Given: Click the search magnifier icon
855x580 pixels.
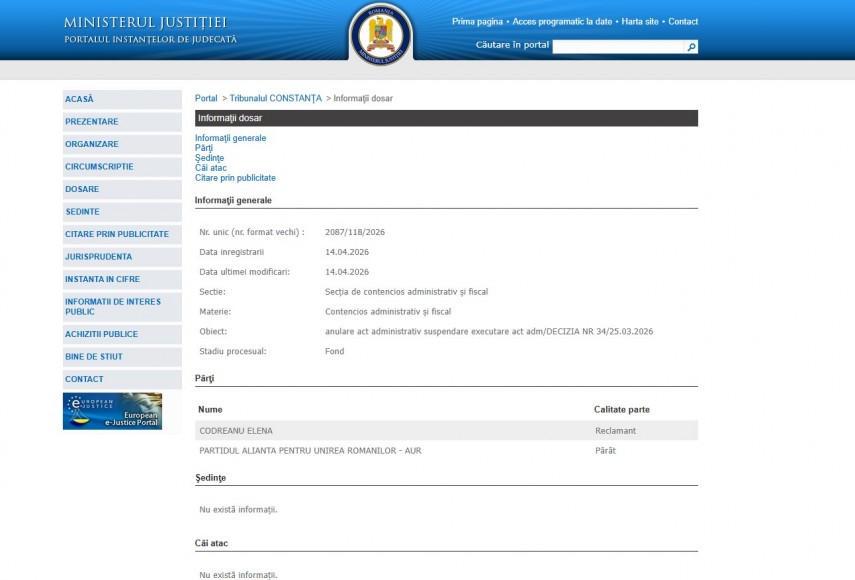Looking at the screenshot, I should (691, 47).
